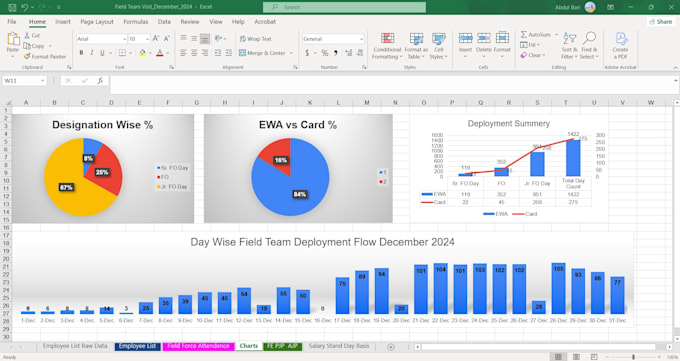Toggle Wrap Text
This screenshot has height=361, width=680.
tap(255, 39)
